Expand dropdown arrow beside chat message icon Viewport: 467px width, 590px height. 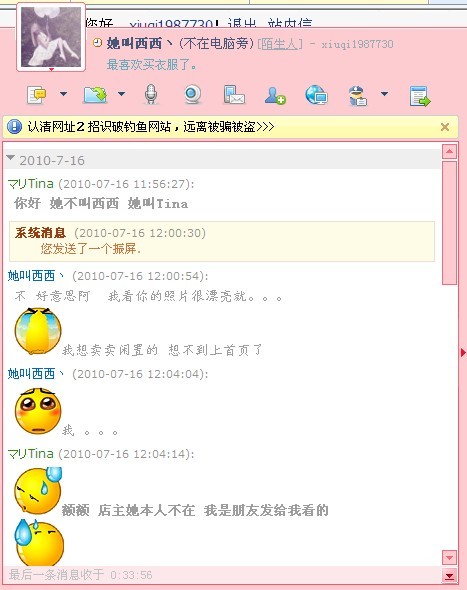pyautogui.click(x=64, y=94)
